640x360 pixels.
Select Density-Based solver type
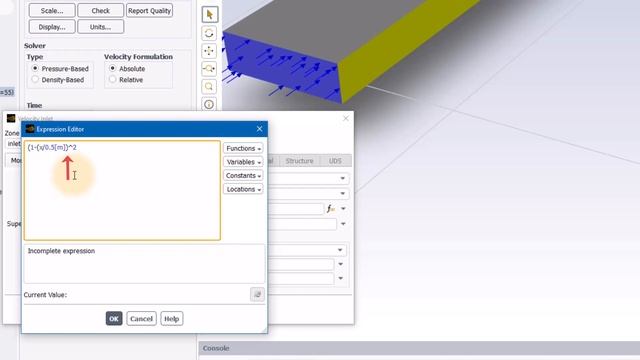[58, 80]
